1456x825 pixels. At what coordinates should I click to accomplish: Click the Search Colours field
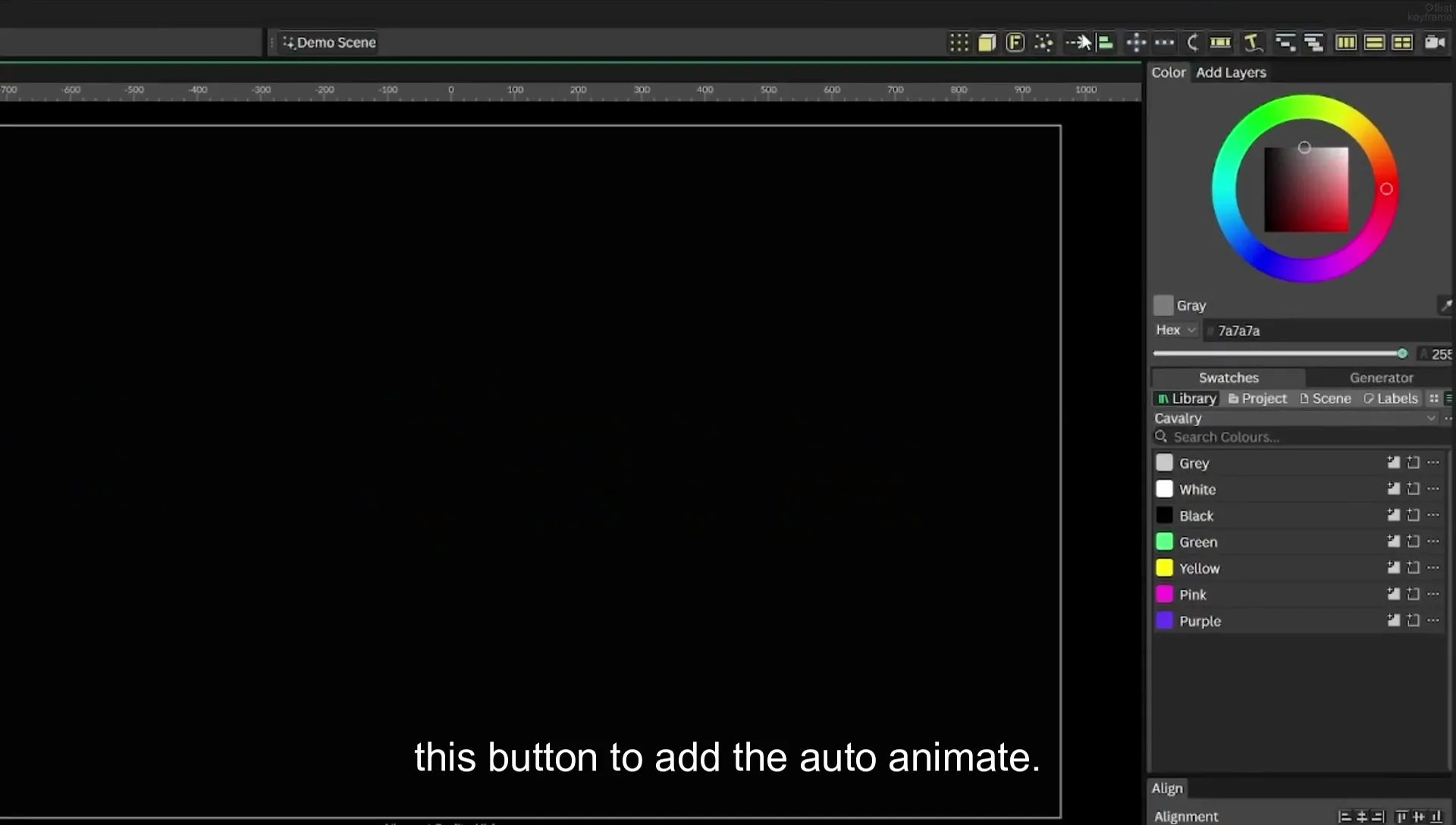(x=1301, y=437)
